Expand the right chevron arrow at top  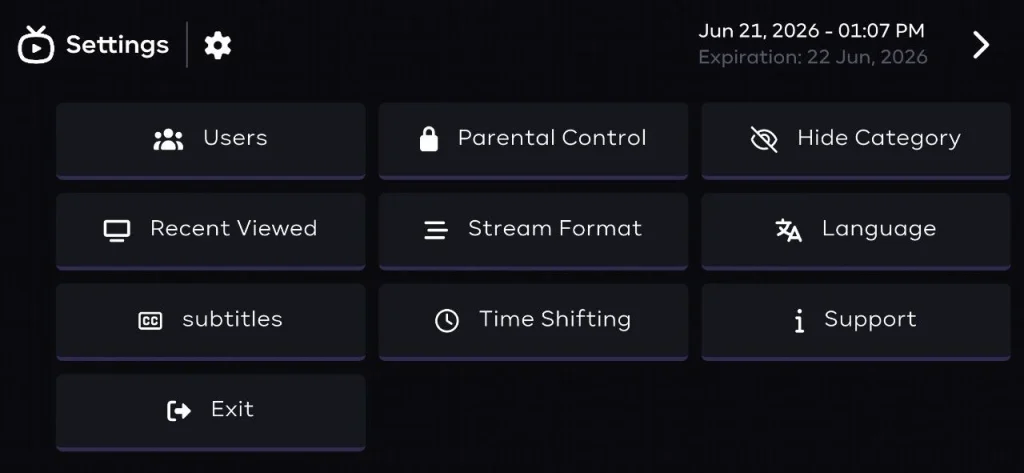pos(981,45)
